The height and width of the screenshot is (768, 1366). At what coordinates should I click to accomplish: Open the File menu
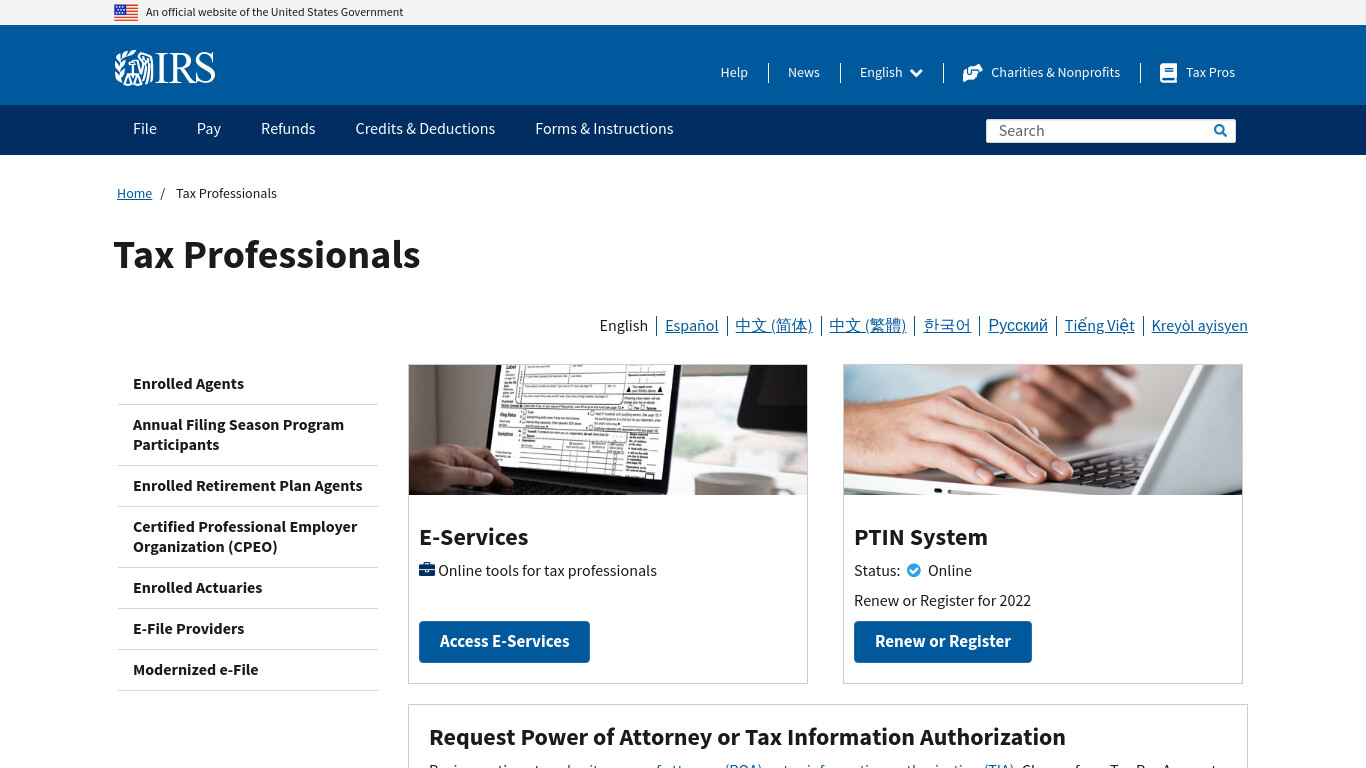[145, 129]
